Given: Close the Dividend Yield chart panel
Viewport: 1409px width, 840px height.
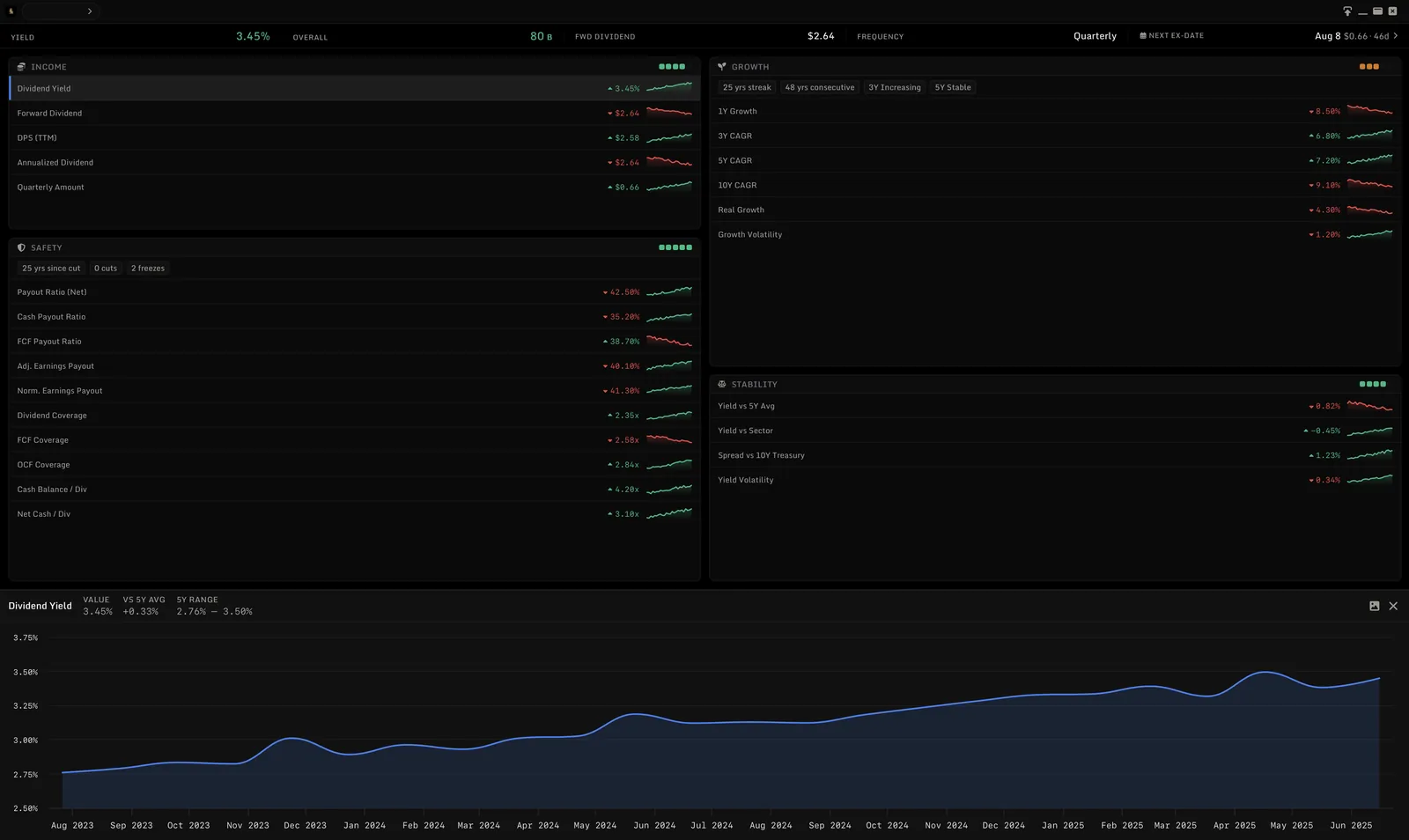Looking at the screenshot, I should pyautogui.click(x=1393, y=606).
